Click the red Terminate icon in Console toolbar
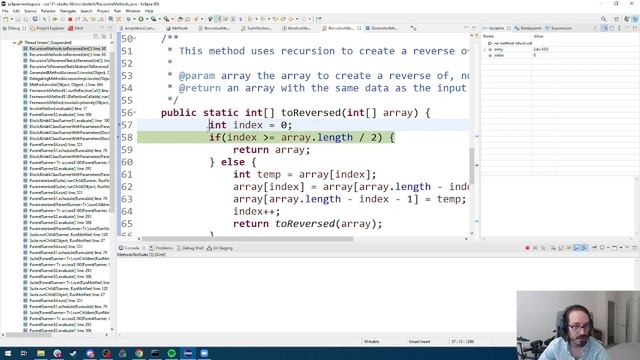Image resolution: width=640 pixels, height=360 pixels. [x=527, y=248]
